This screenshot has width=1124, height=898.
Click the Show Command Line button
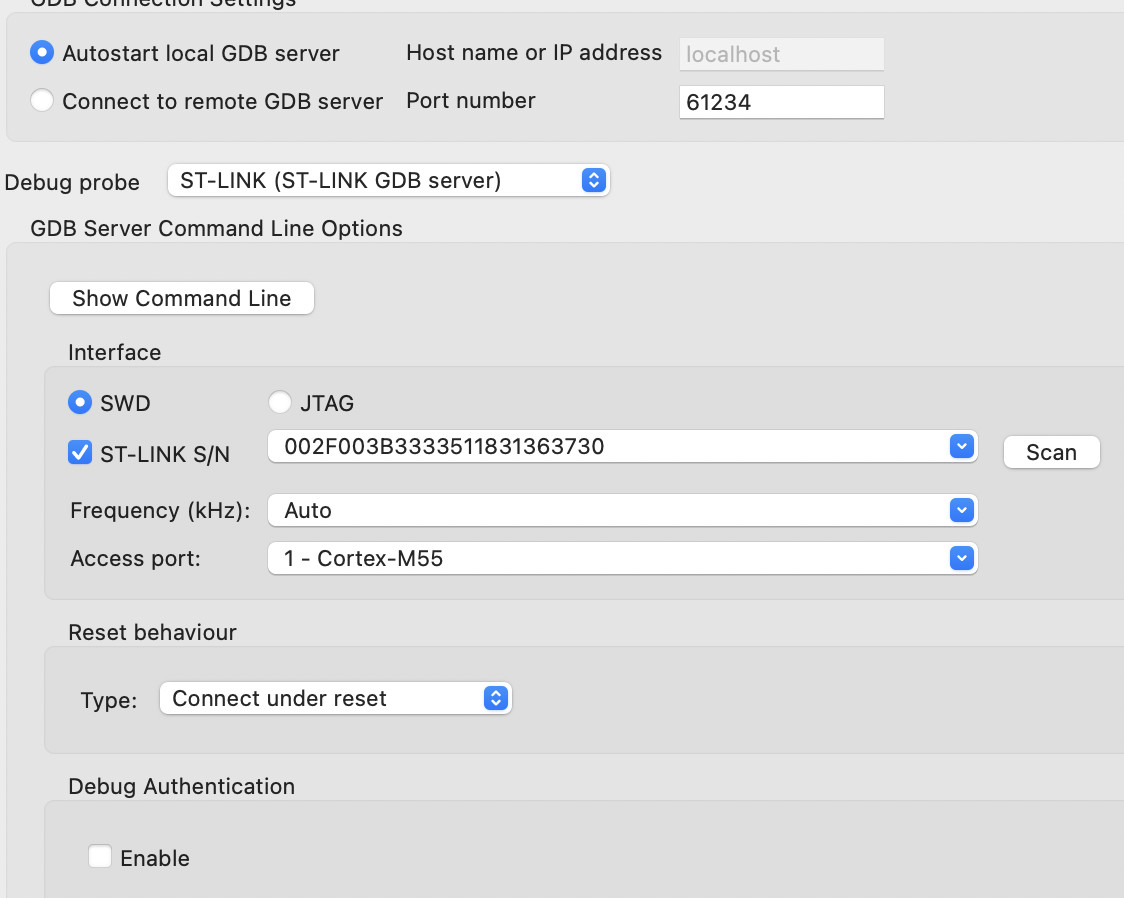pos(182,298)
